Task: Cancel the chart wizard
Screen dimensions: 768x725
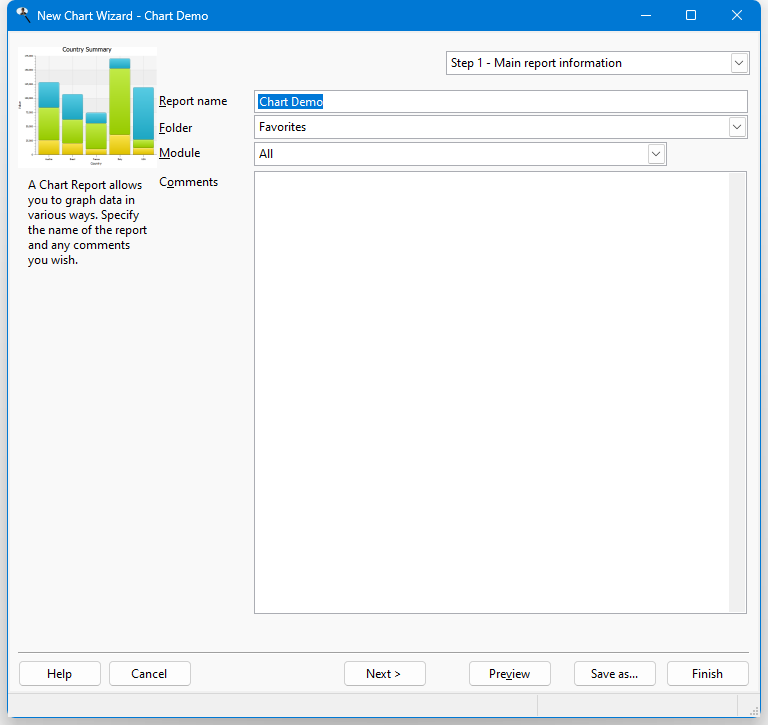Action: click(x=149, y=674)
